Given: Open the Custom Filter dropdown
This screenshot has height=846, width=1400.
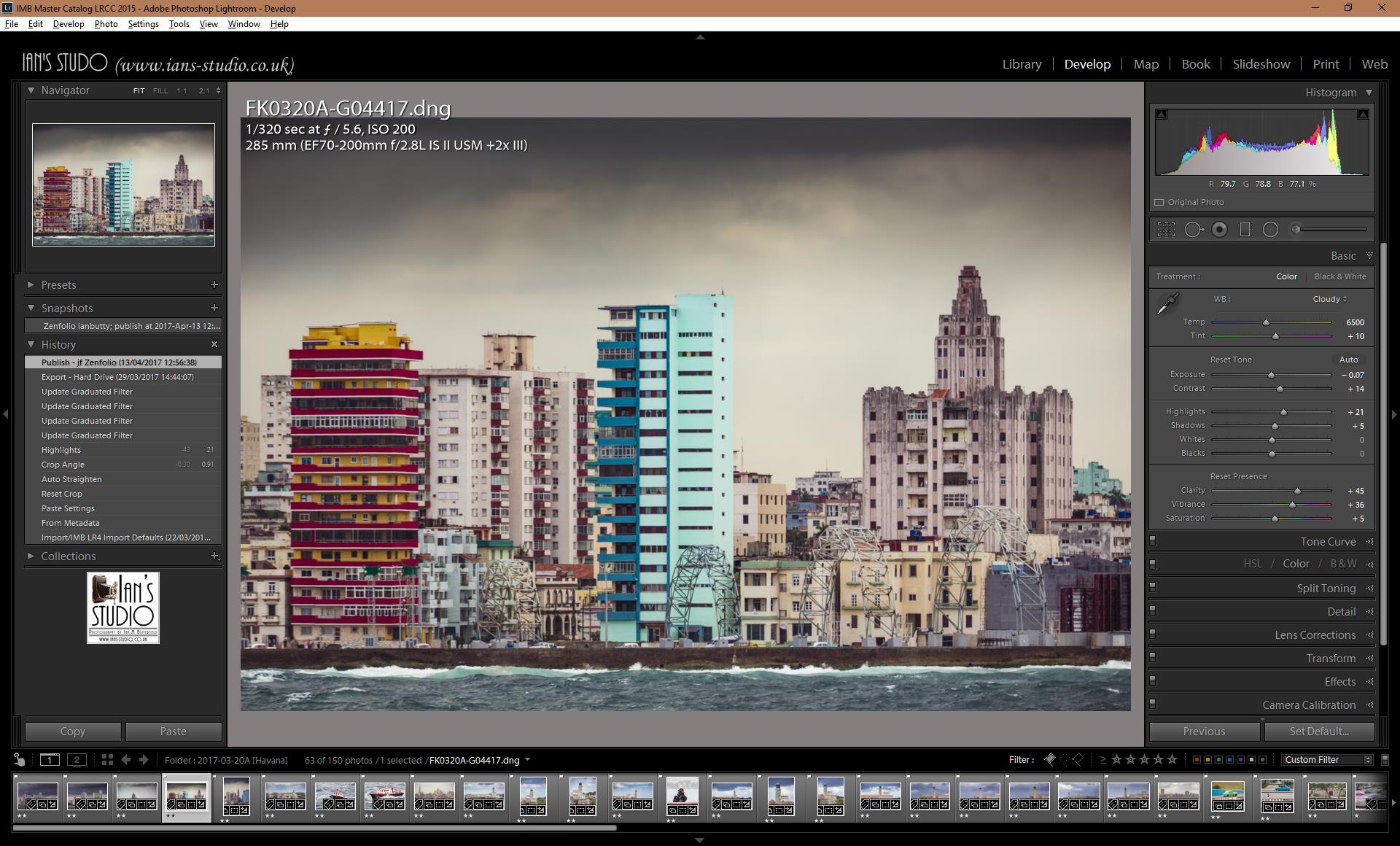Looking at the screenshot, I should [1327, 760].
